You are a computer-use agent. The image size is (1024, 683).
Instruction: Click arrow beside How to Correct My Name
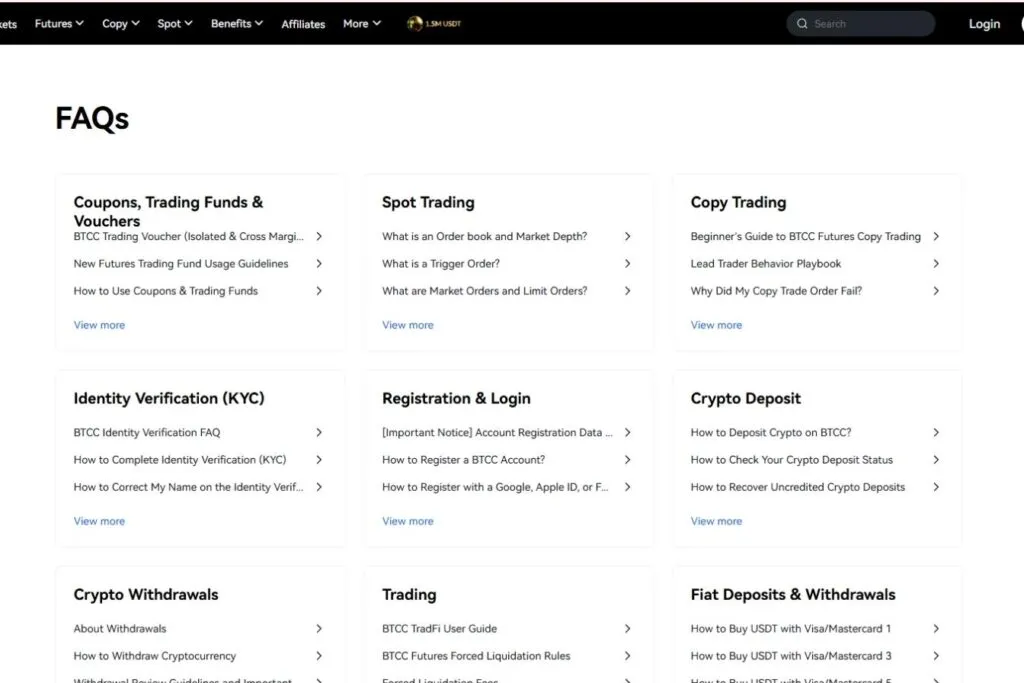point(319,487)
